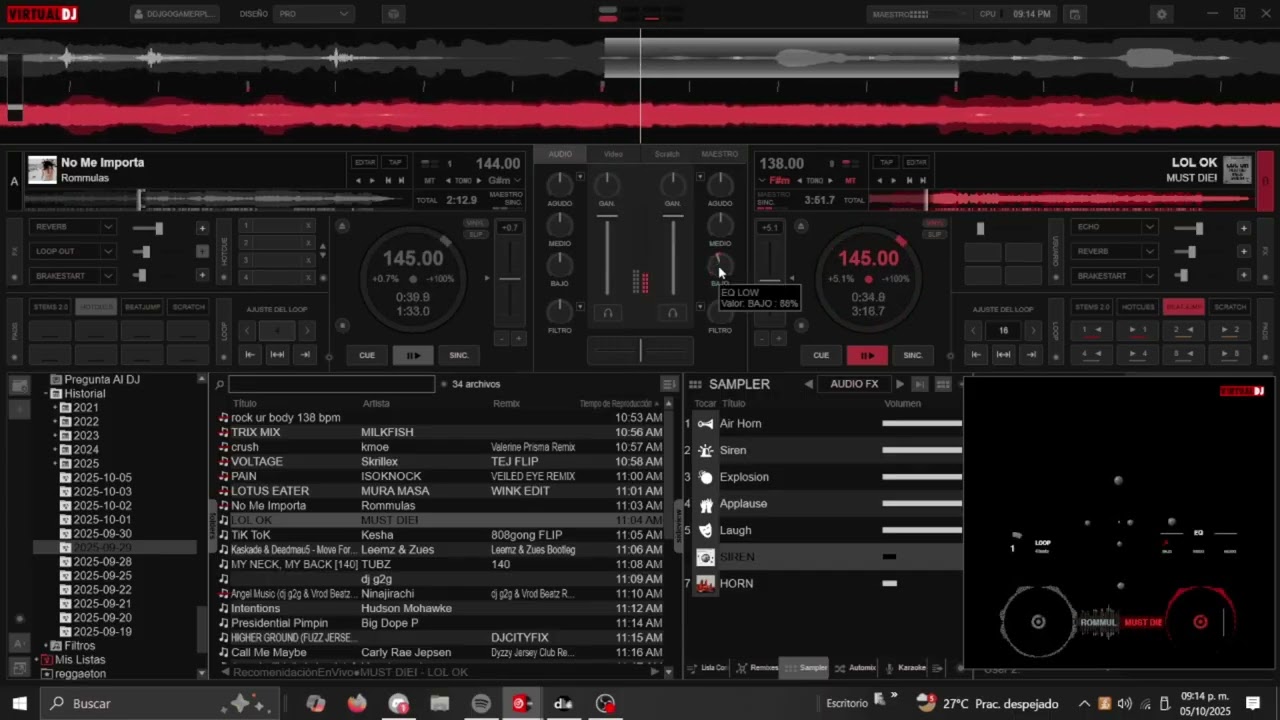Image resolution: width=1280 pixels, height=720 pixels.
Task: Trigger the Siren sample icon in row 2
Action: (706, 450)
